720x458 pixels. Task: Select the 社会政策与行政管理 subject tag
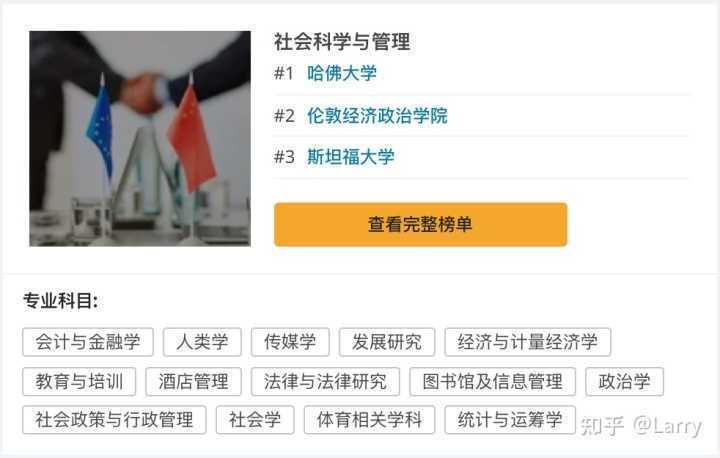pos(114,420)
